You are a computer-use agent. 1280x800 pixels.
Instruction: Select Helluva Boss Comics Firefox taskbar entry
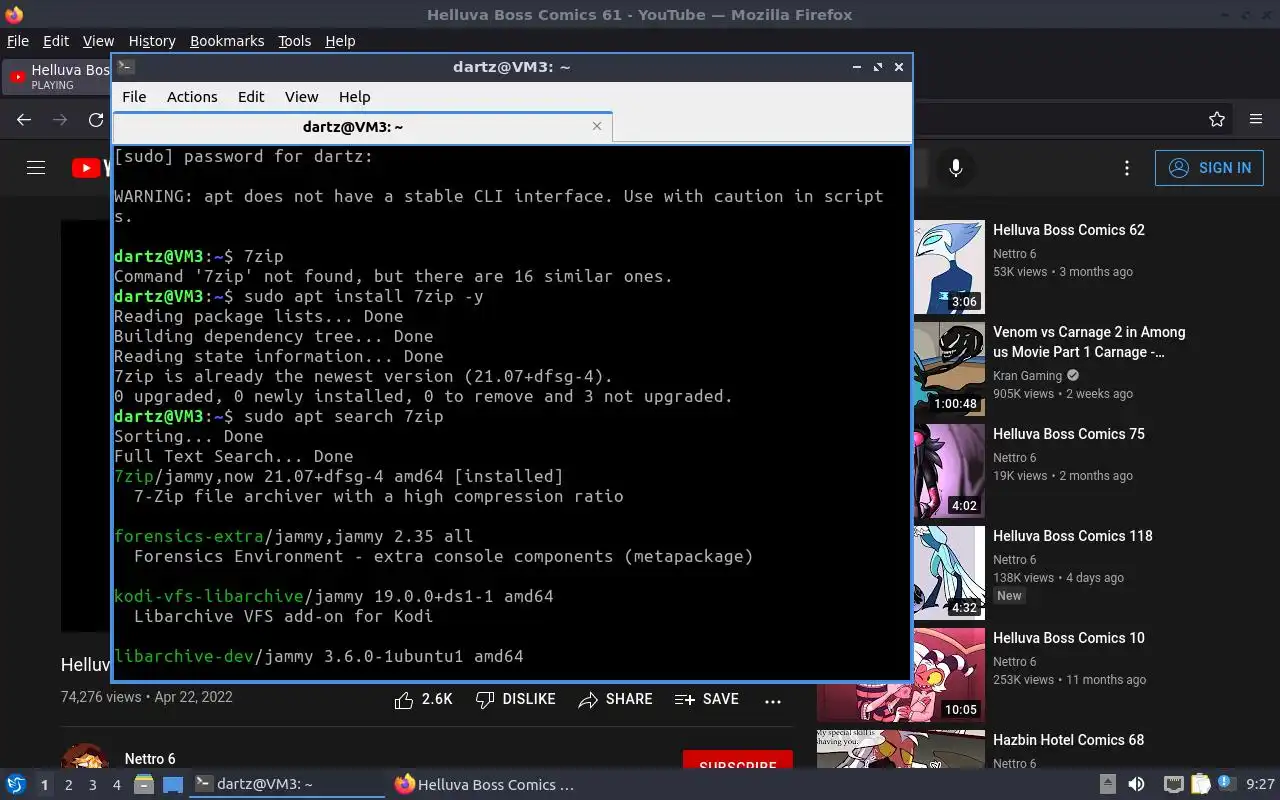tap(485, 785)
